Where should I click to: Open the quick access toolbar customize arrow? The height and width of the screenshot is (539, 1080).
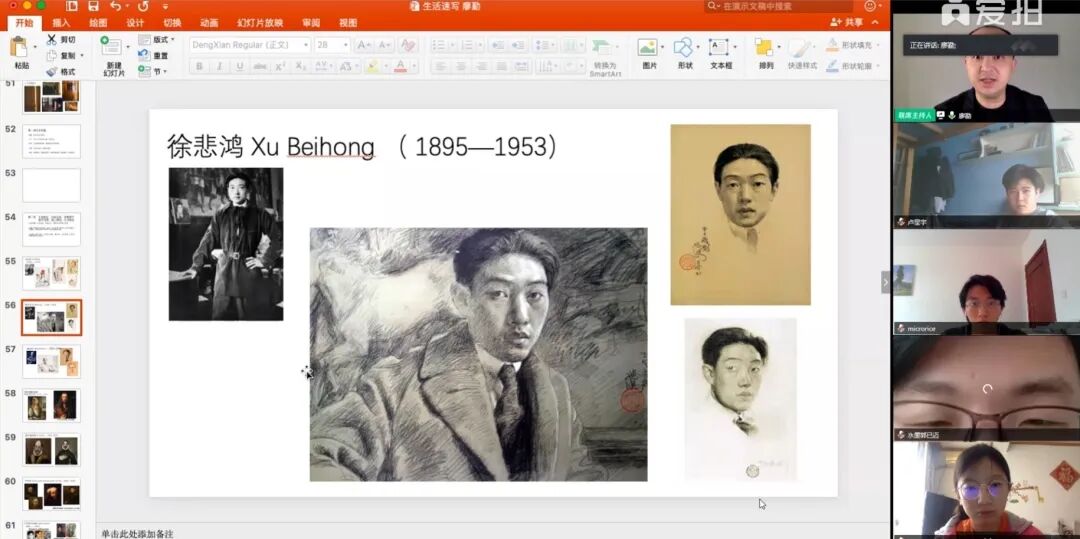pyautogui.click(x=165, y=7)
